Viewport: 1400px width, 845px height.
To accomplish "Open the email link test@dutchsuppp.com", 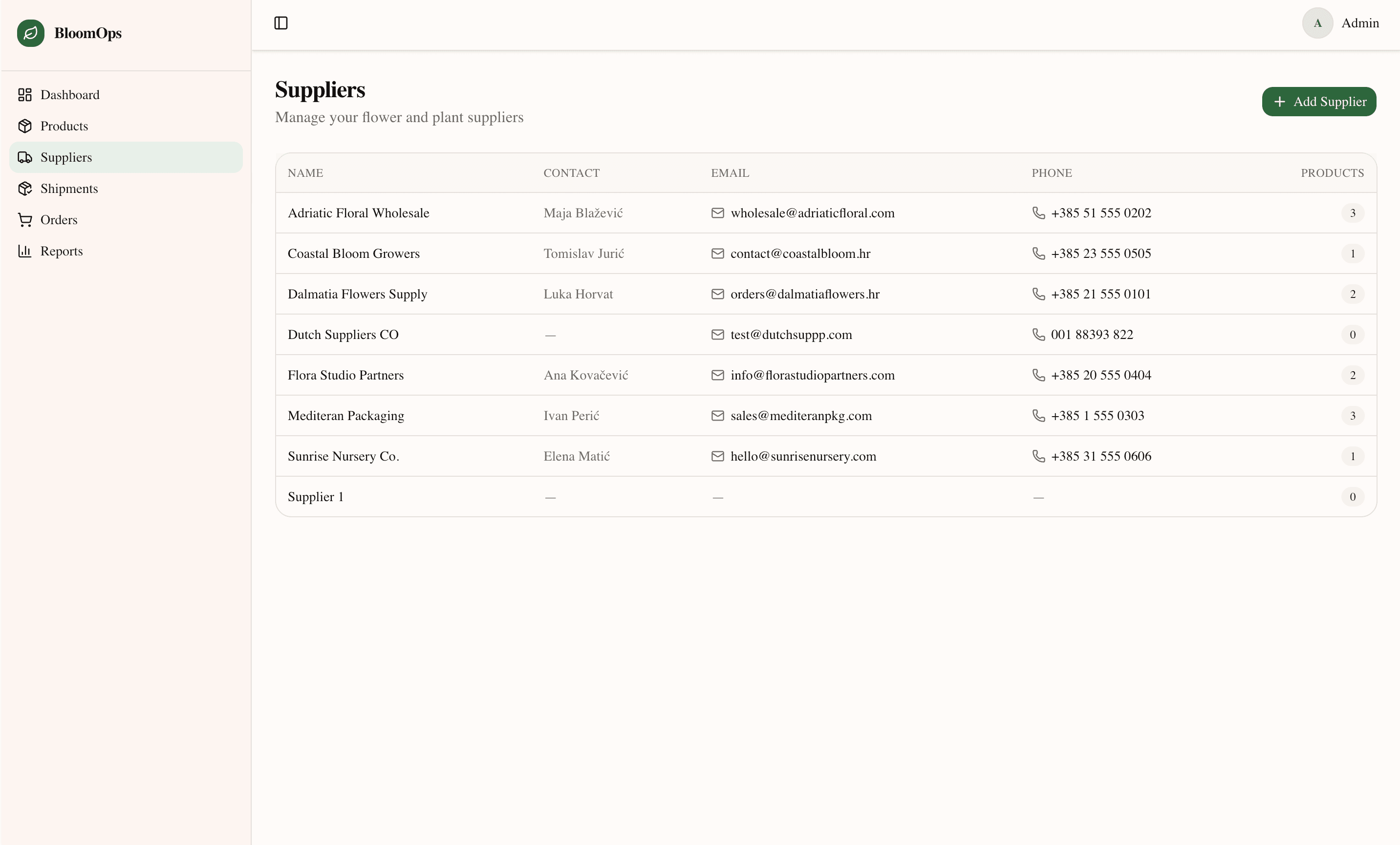I will point(791,335).
